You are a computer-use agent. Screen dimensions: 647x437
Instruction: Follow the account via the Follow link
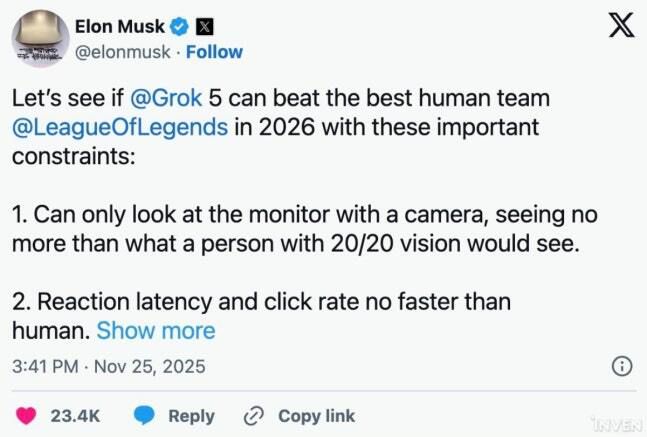214,52
